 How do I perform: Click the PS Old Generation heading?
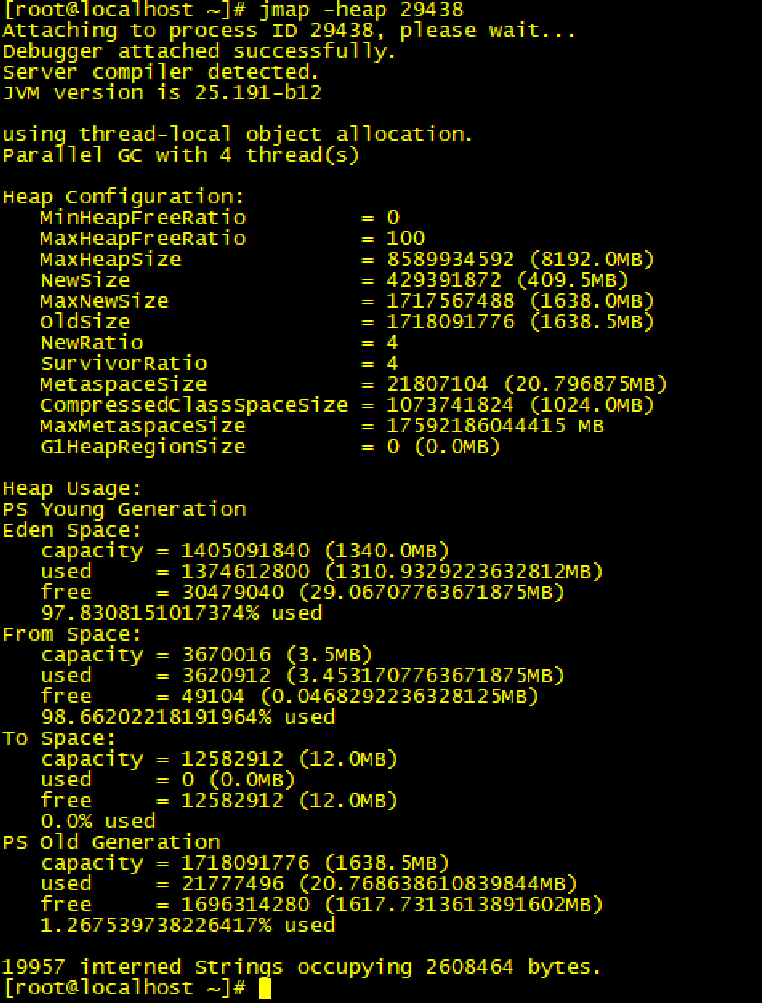[111, 842]
